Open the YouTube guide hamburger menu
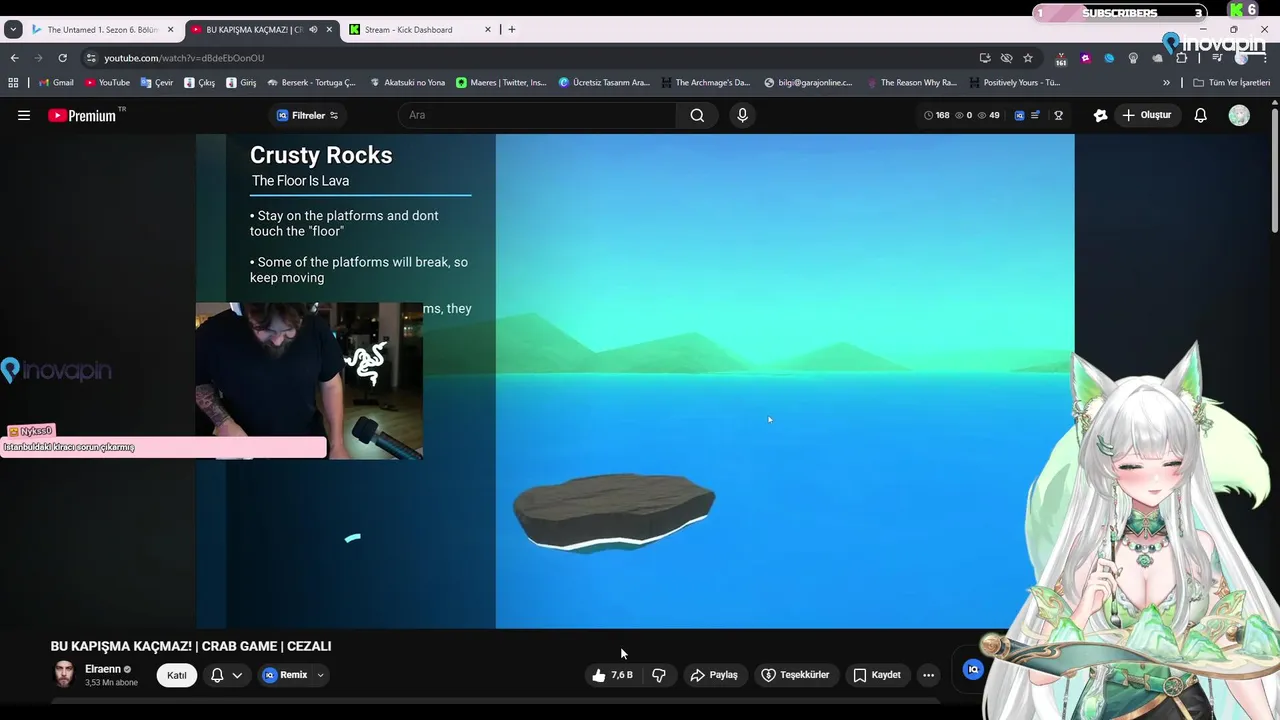This screenshot has width=1280, height=720. coord(24,116)
